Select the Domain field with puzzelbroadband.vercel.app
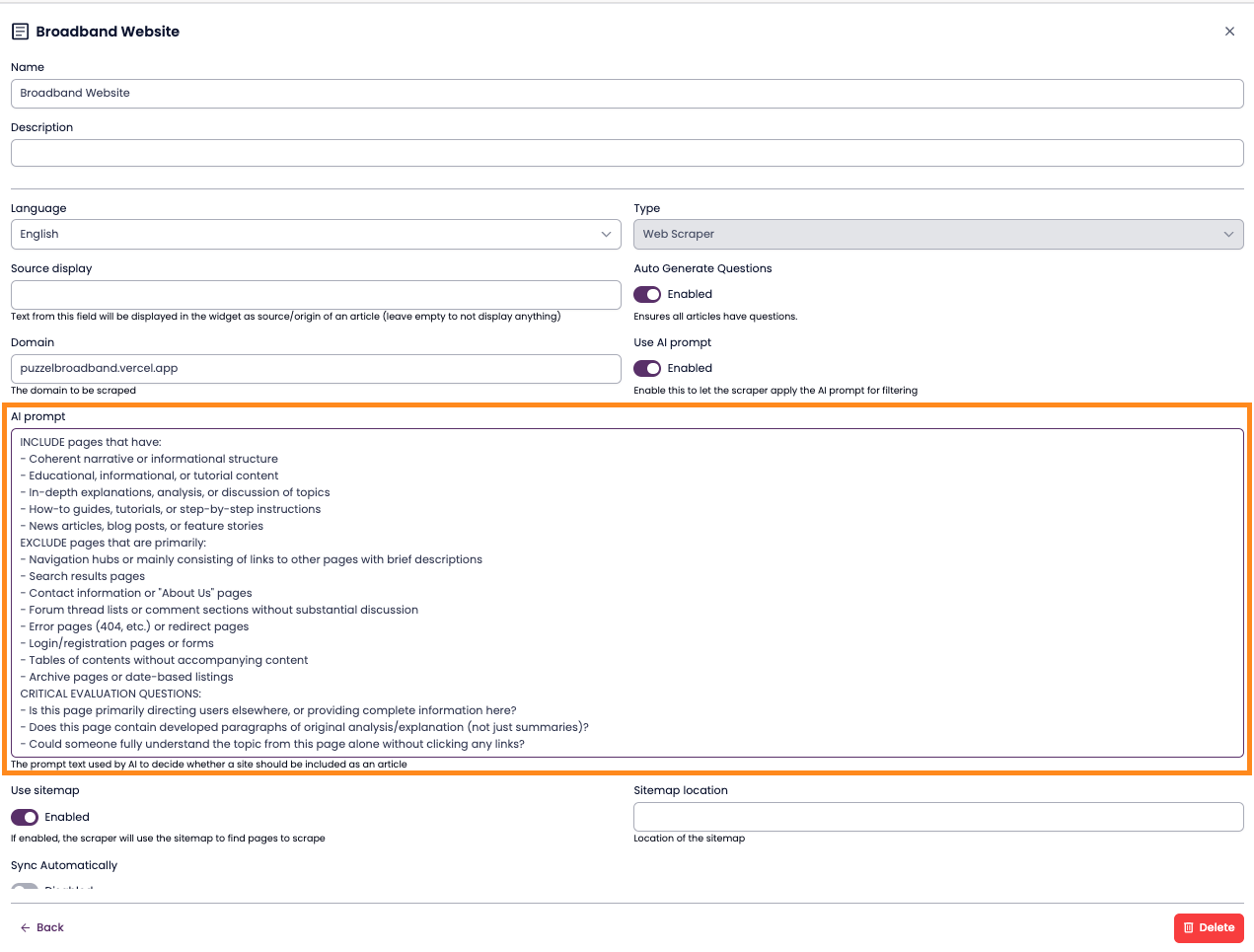Image resolution: width=1254 pixels, height=952 pixels. (316, 368)
